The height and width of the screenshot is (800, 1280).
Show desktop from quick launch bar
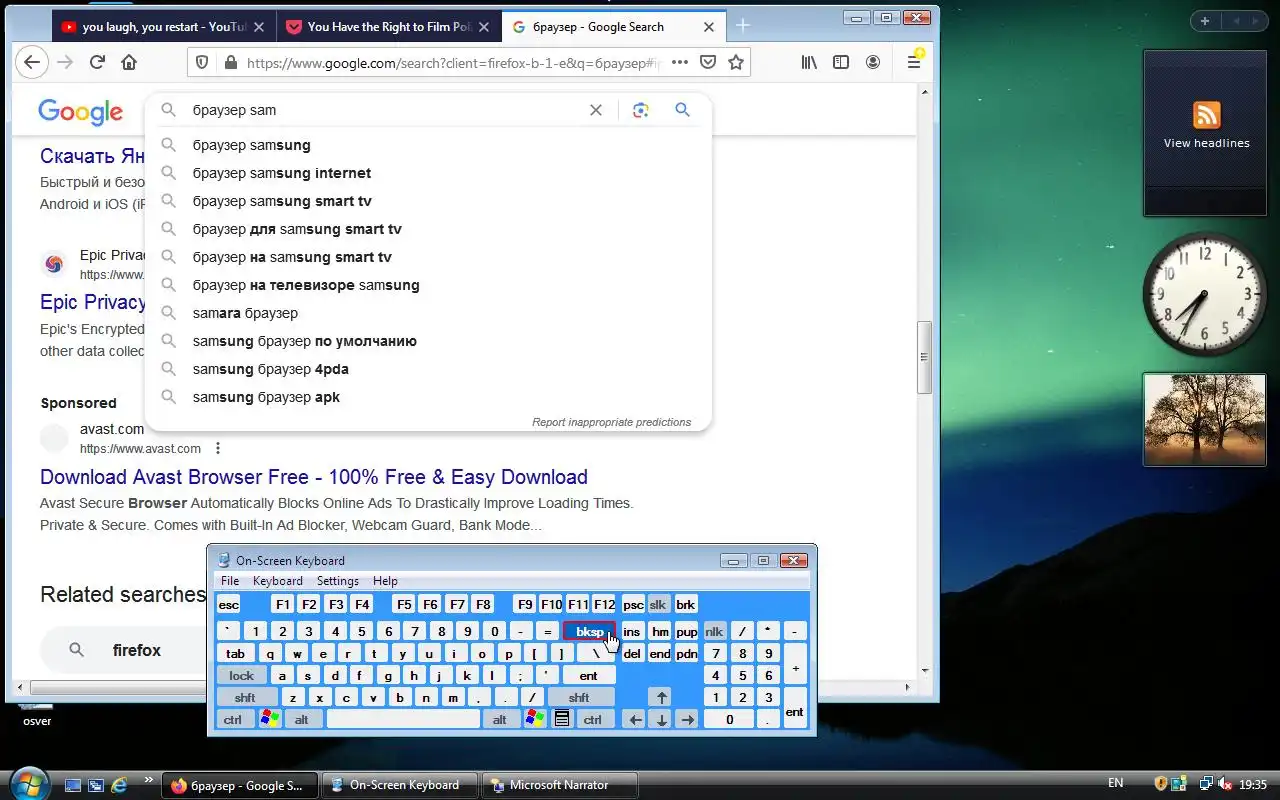(73, 785)
